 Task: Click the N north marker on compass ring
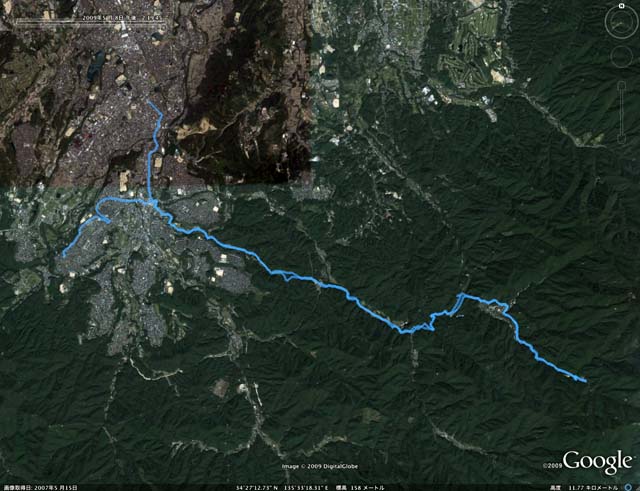coord(621,6)
